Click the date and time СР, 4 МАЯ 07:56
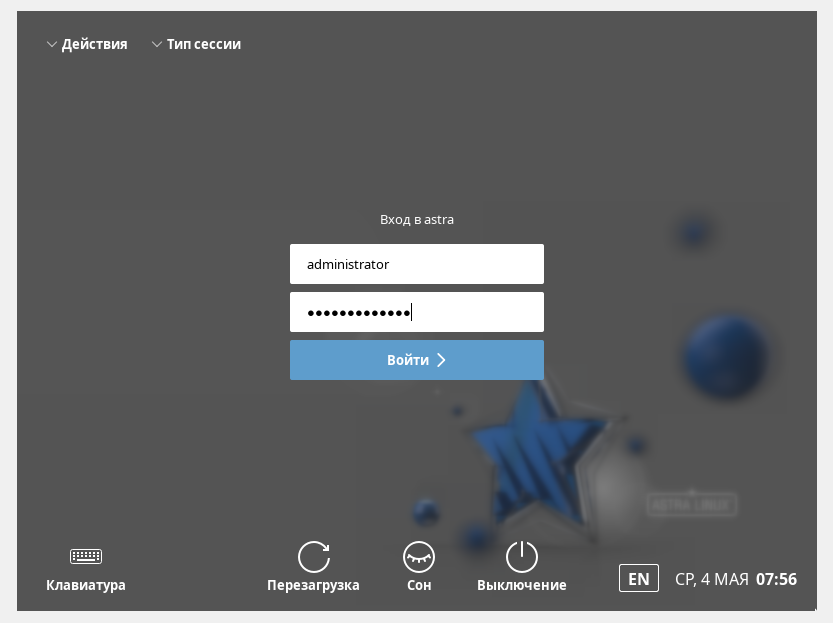The height and width of the screenshot is (623, 833). pyautogui.click(x=736, y=579)
